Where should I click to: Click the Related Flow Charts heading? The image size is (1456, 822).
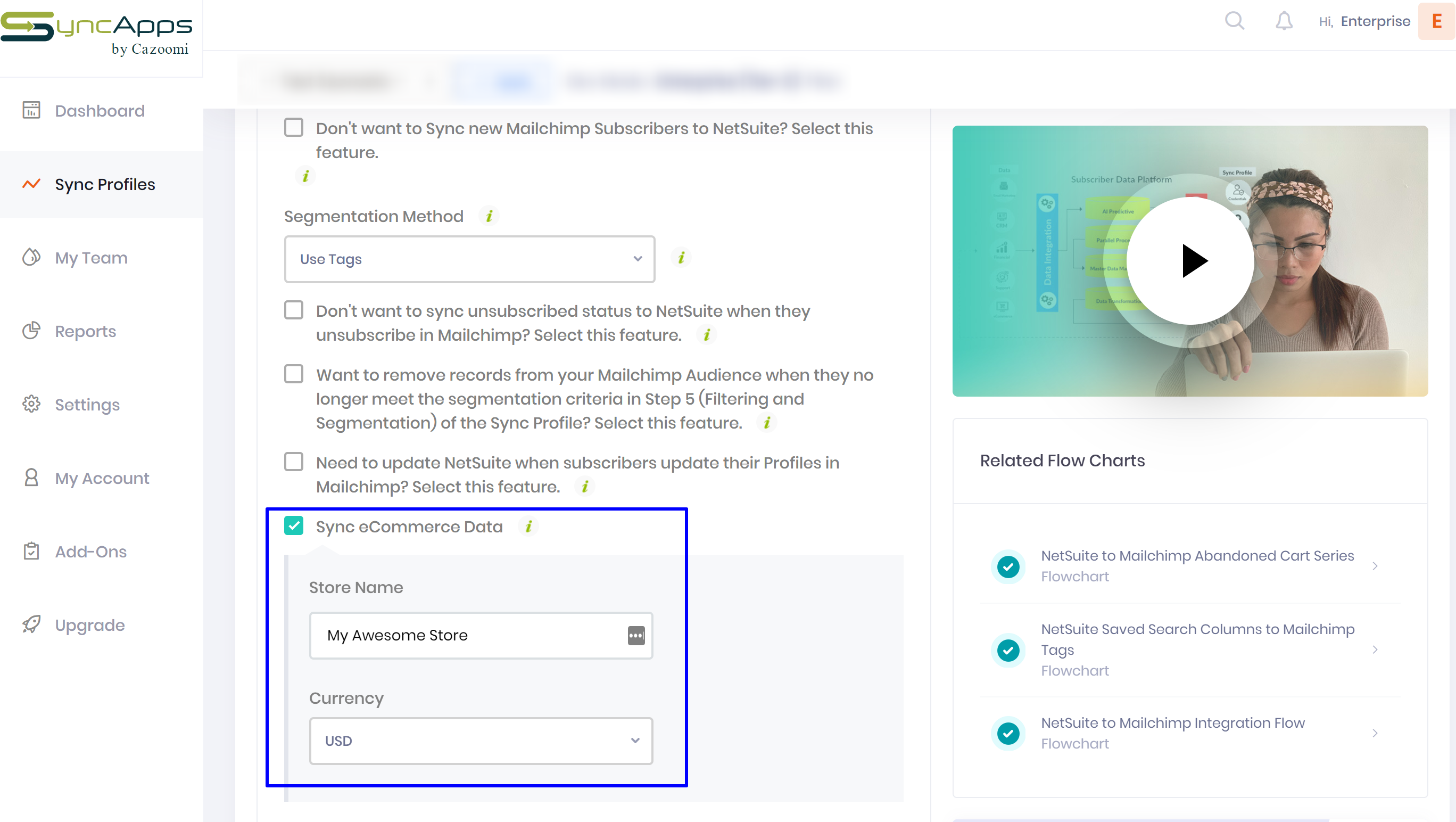point(1062,460)
